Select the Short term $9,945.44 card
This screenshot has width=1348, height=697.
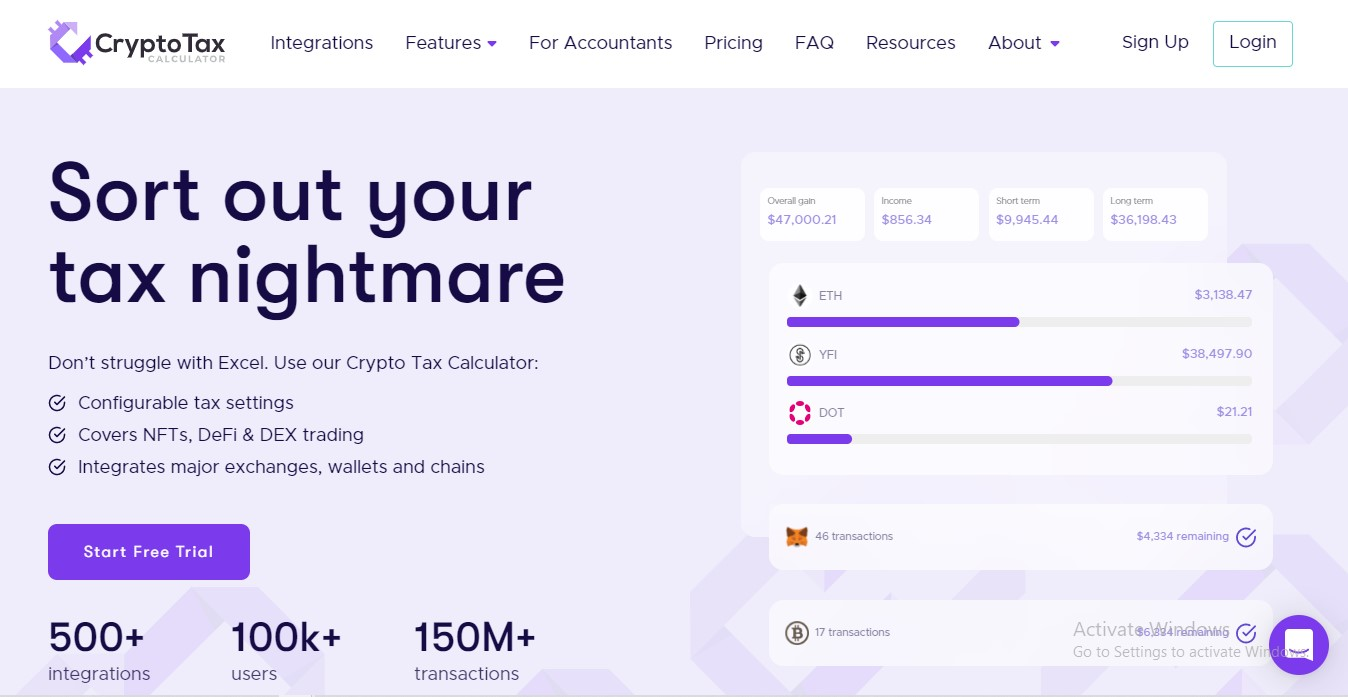click(x=1041, y=213)
